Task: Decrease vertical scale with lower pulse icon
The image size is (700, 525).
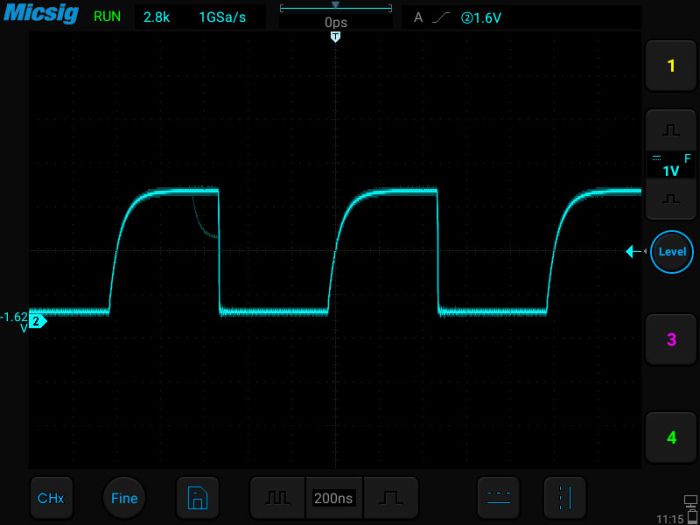Action: [x=671, y=199]
